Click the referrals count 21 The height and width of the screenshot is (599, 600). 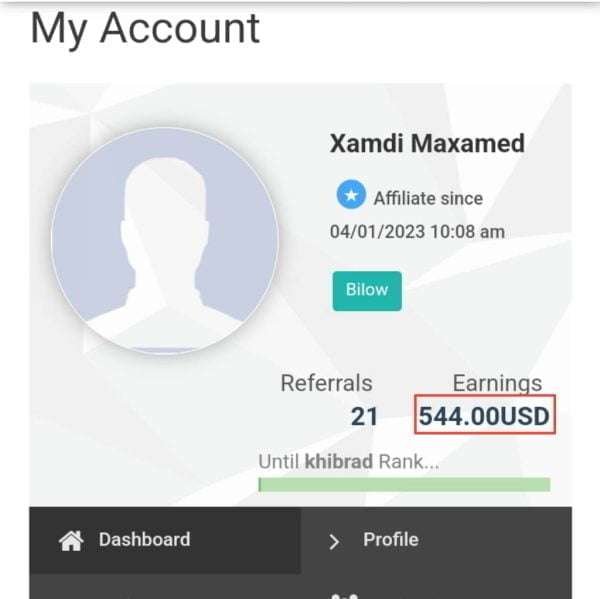tap(364, 416)
